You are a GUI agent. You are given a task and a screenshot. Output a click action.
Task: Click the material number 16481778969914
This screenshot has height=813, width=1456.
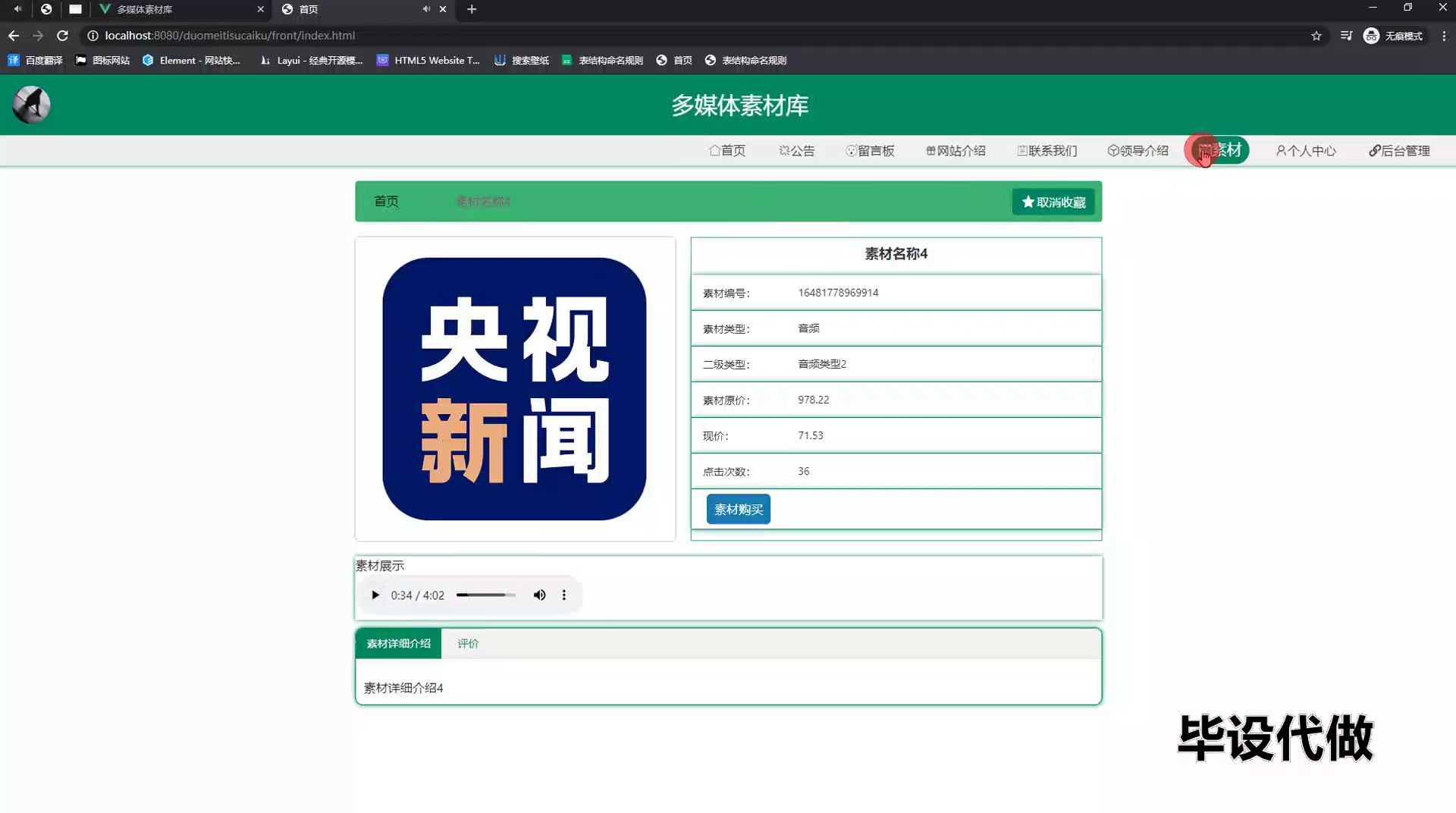(x=838, y=293)
